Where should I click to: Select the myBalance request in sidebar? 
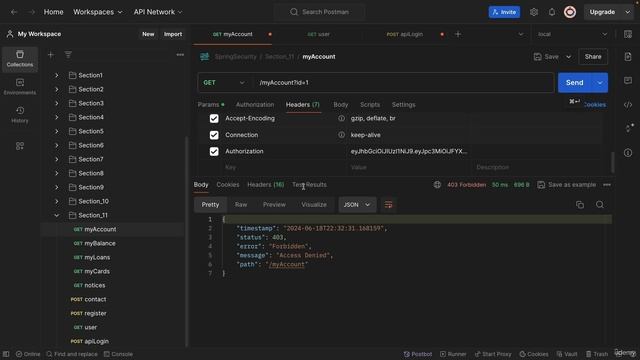click(x=100, y=243)
